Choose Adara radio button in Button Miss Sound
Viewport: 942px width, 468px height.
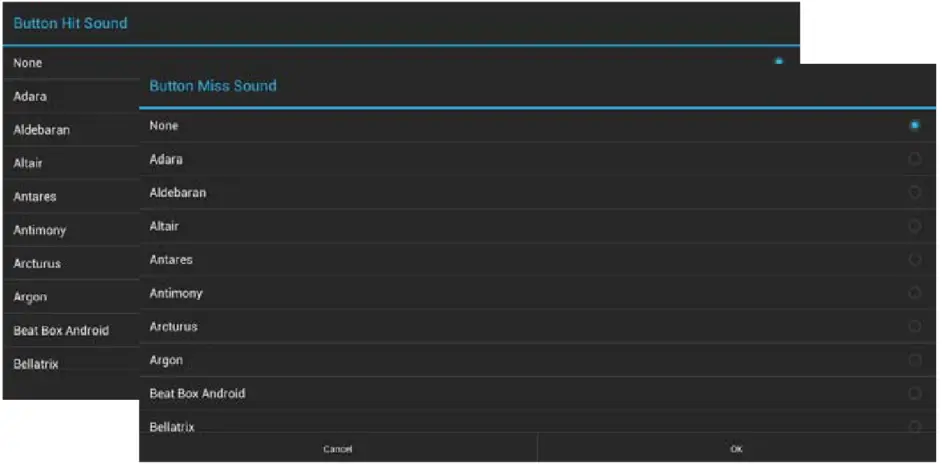click(x=914, y=159)
